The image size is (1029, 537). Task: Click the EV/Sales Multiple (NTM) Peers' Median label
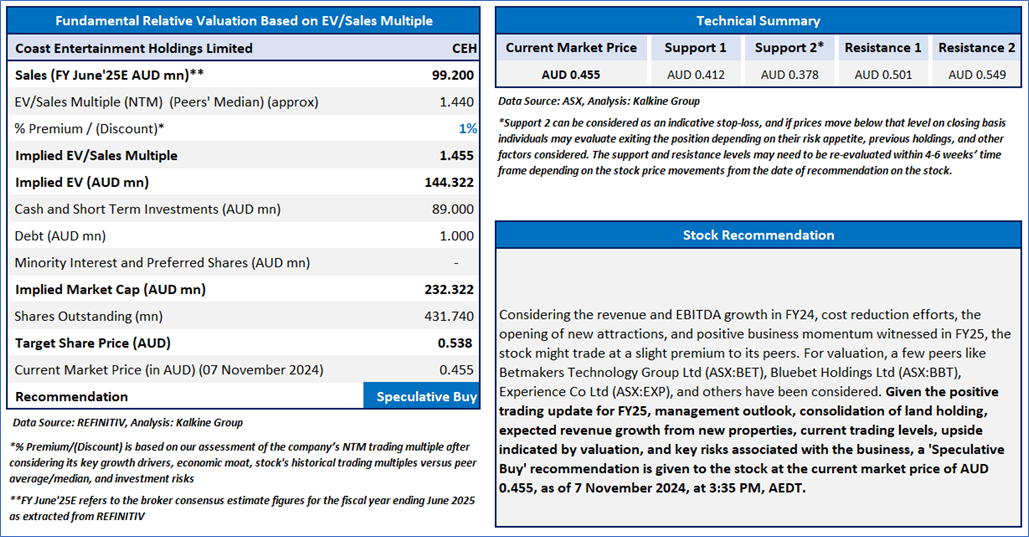(x=167, y=102)
